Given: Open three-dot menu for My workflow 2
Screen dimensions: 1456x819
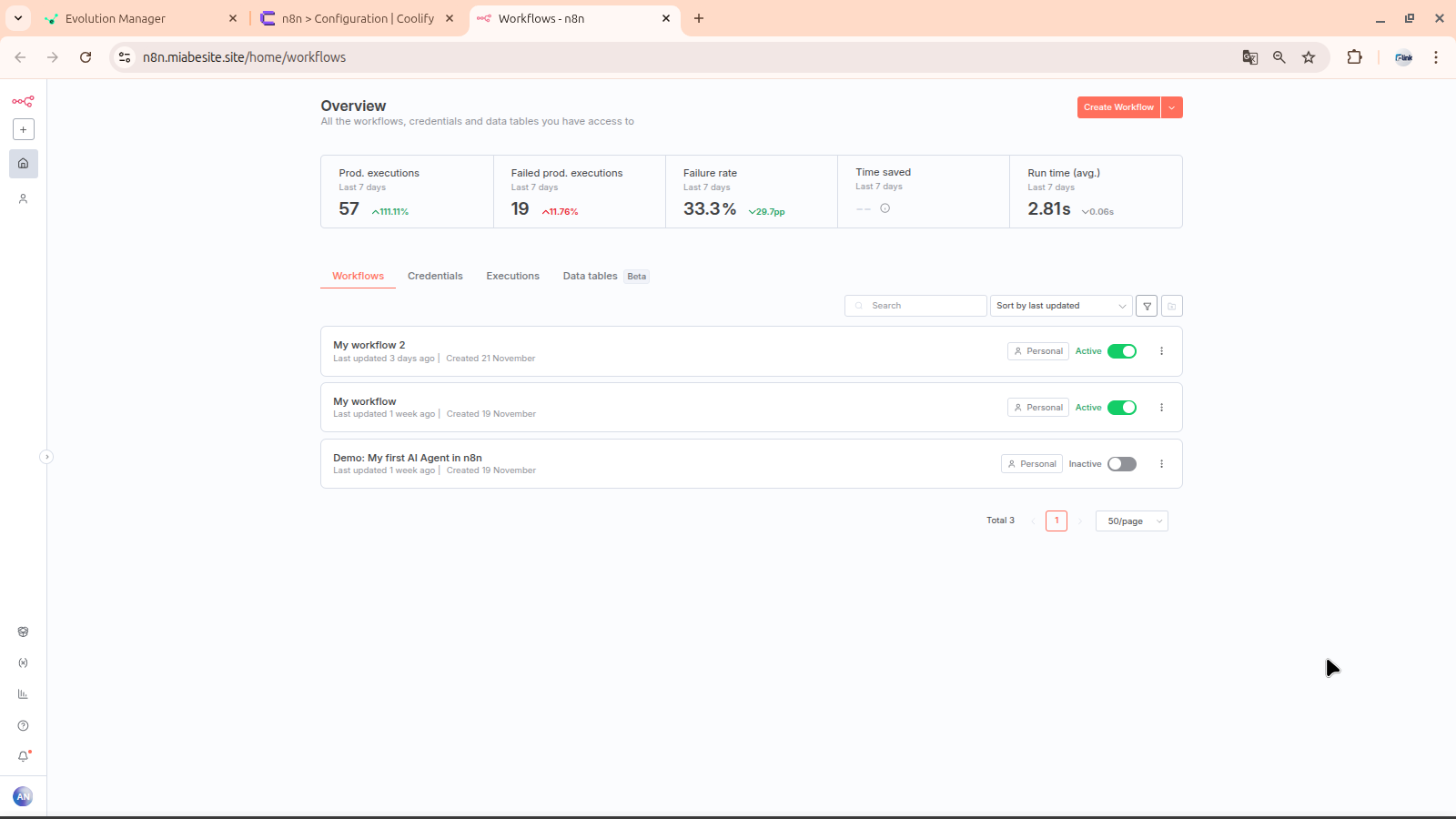Looking at the screenshot, I should [x=1161, y=351].
